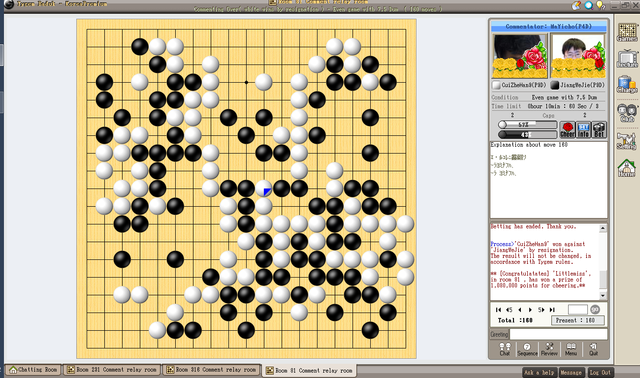Step back one move
Image resolution: width=640 pixels, height=378 pixels.
click(x=520, y=310)
